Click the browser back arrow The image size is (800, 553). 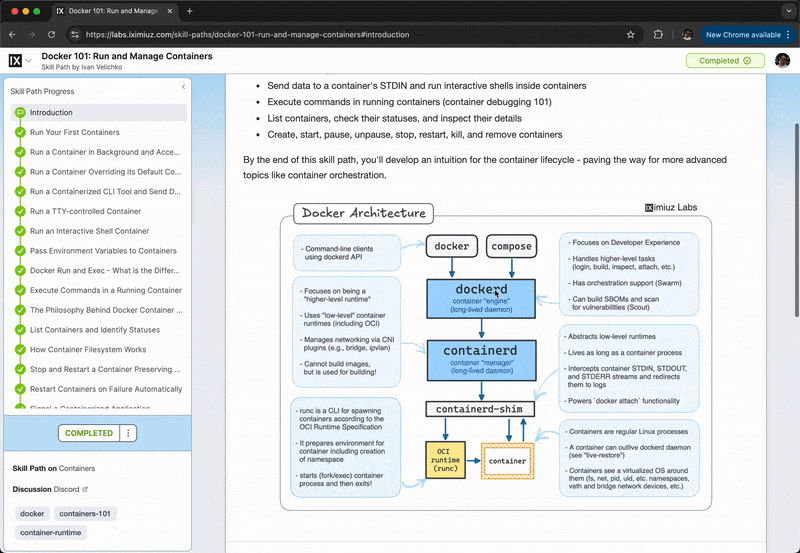coord(16,34)
